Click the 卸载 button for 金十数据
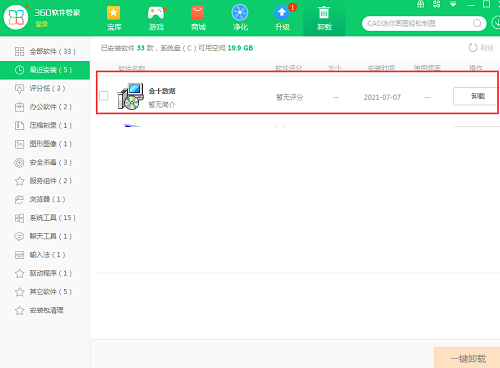This screenshot has width=500, height=368. (x=477, y=96)
